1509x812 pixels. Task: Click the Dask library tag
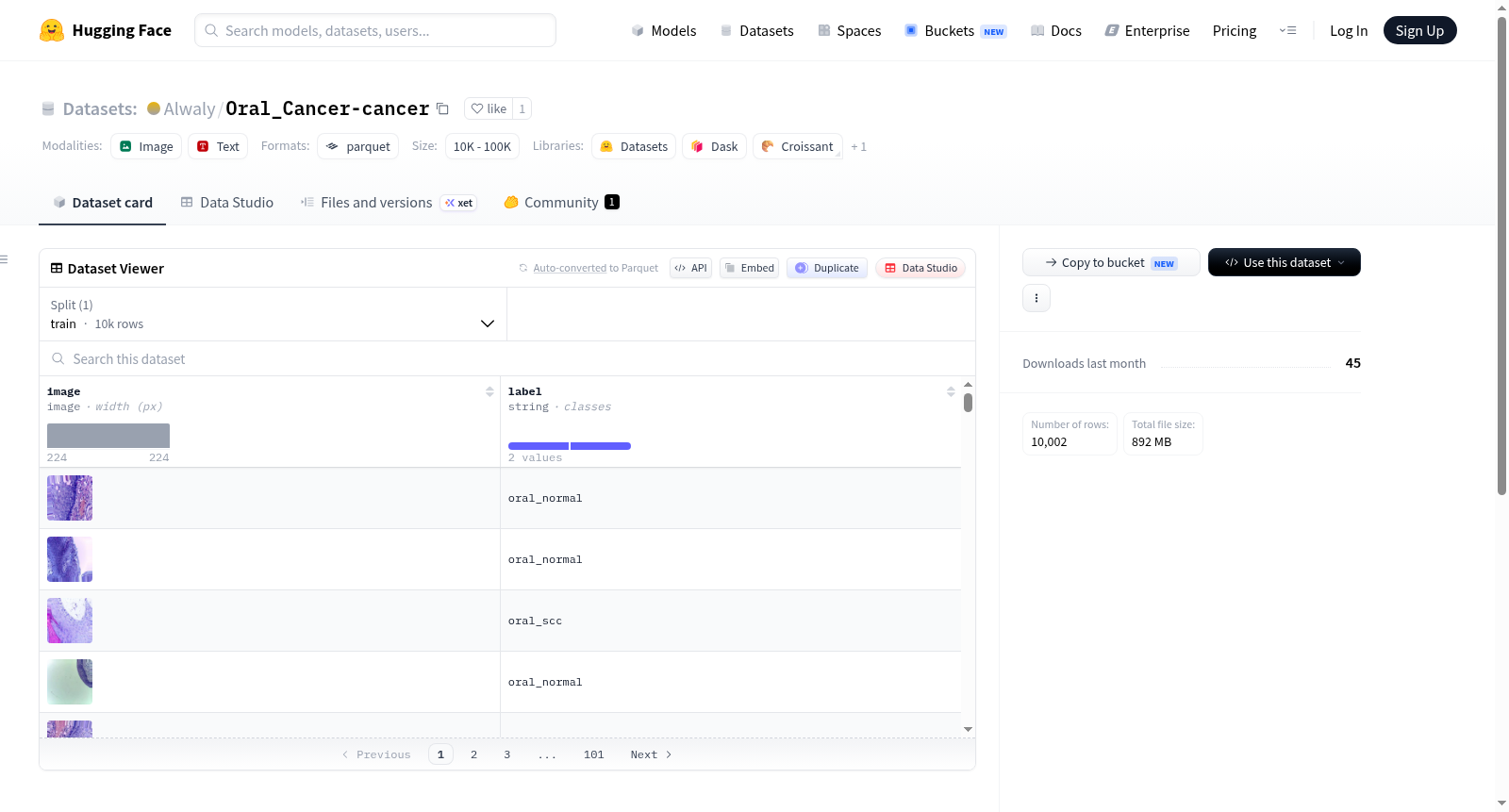(715, 146)
